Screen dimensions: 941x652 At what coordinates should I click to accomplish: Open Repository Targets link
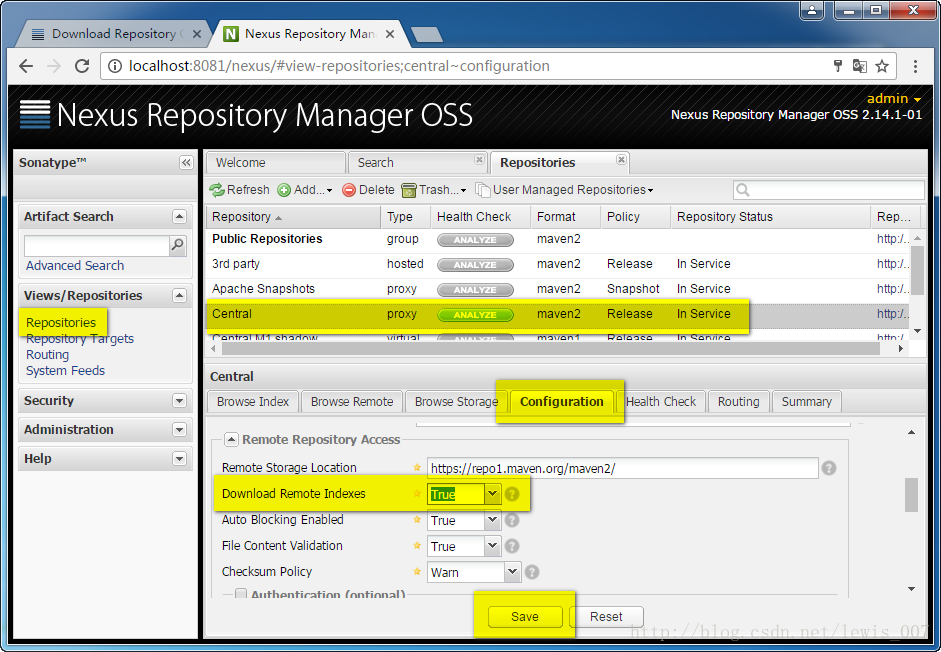click(79, 339)
